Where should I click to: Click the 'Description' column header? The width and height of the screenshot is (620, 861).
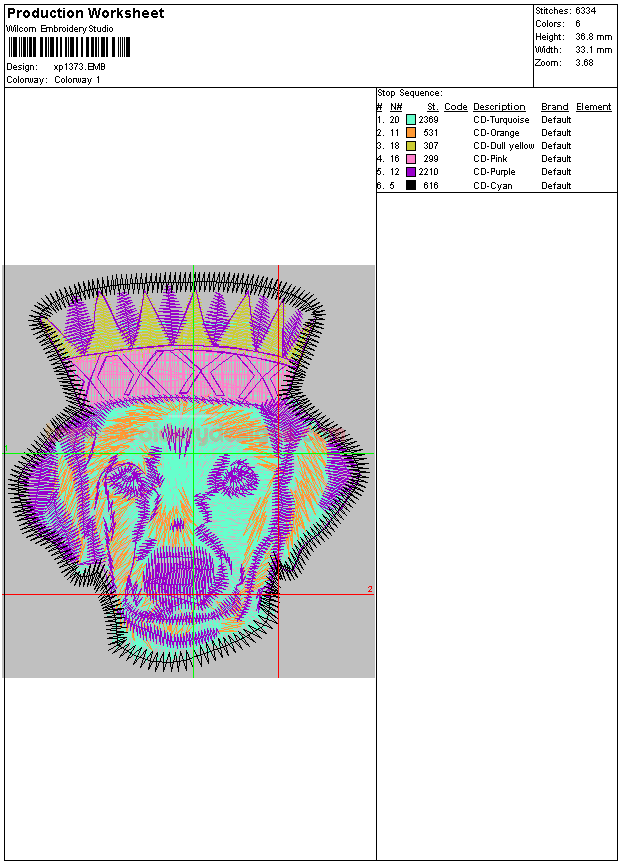tap(499, 107)
